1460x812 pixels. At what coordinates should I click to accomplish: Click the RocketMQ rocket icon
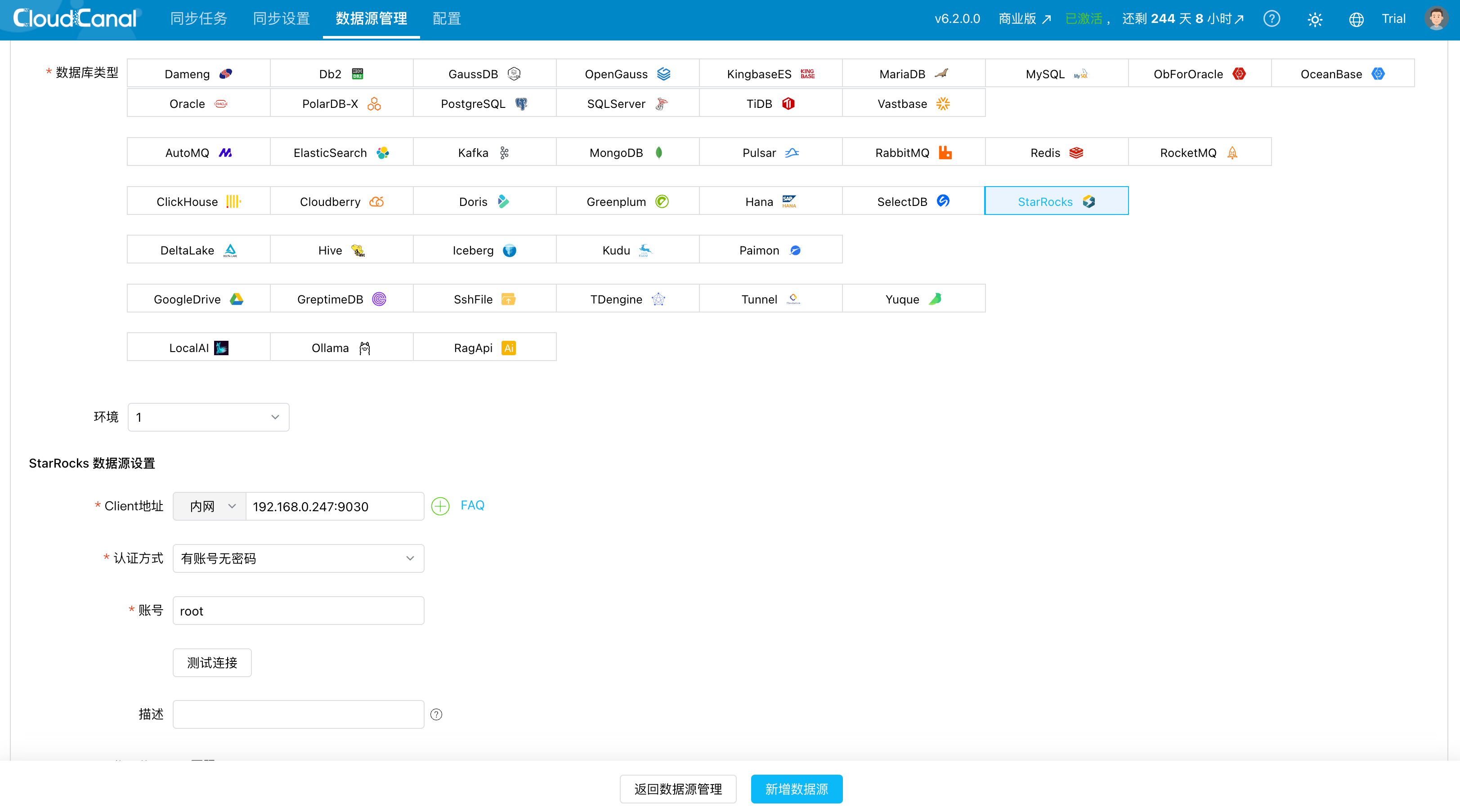tap(1232, 152)
